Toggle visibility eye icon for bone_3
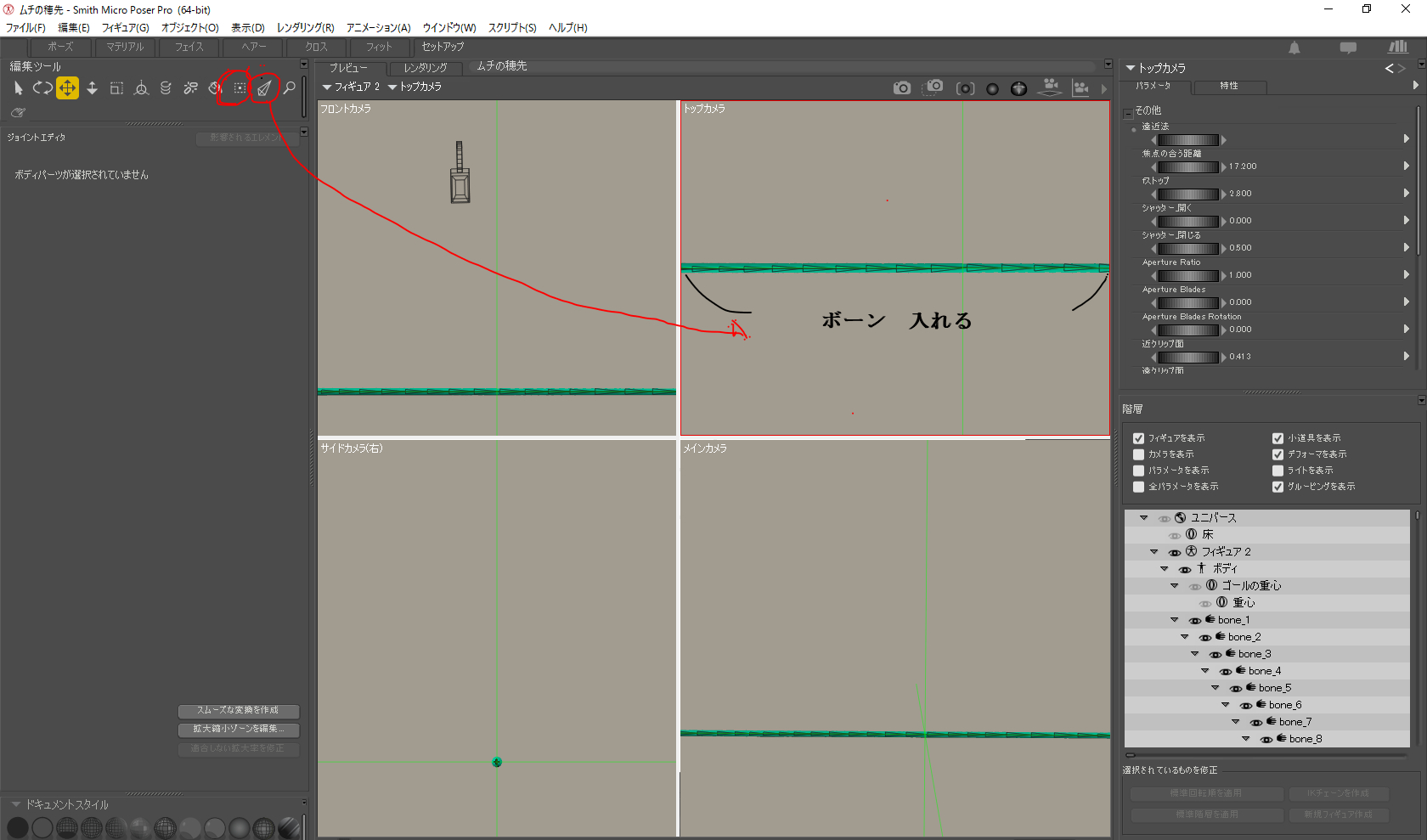Image resolution: width=1427 pixels, height=840 pixels. [1215, 655]
